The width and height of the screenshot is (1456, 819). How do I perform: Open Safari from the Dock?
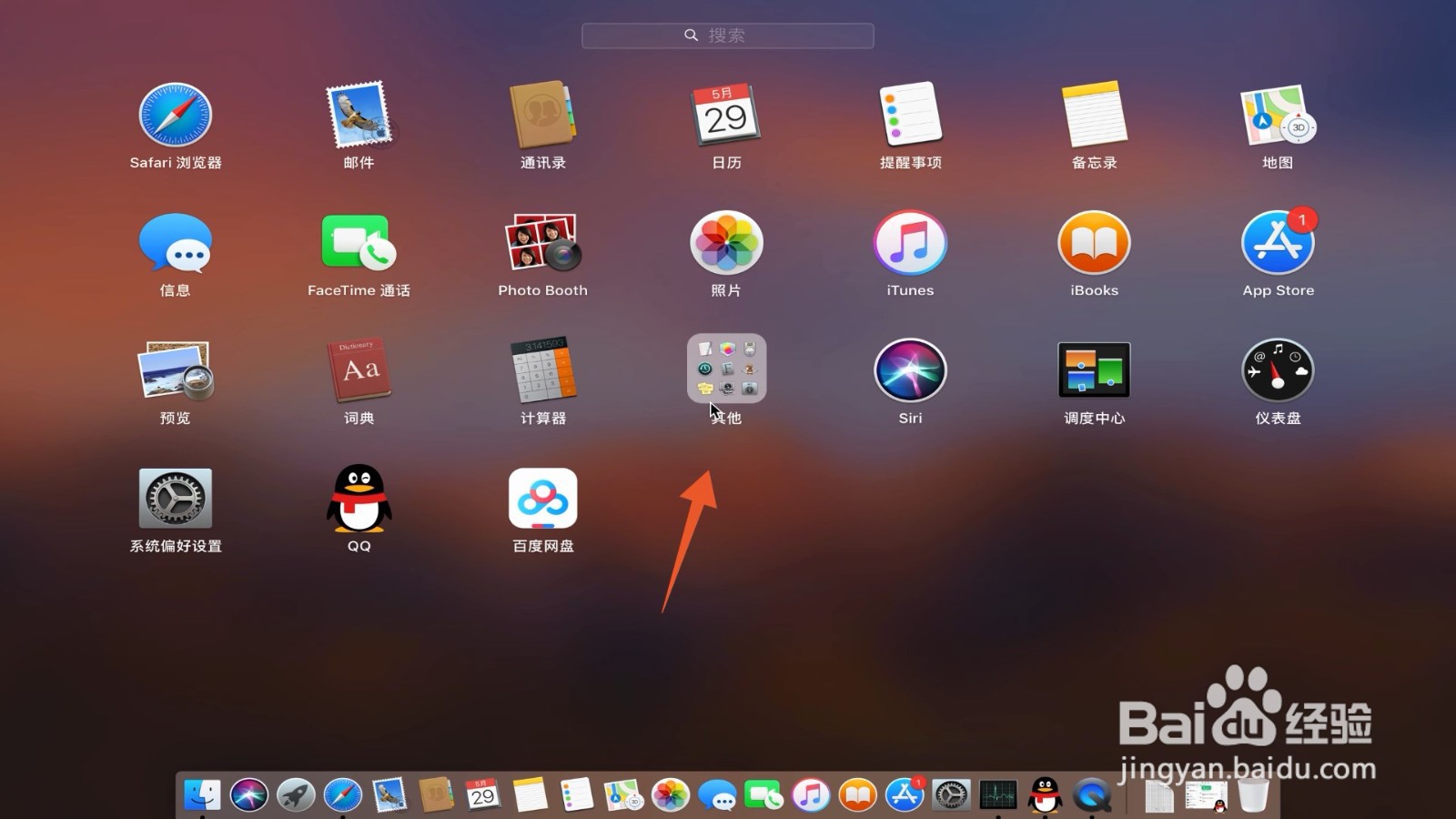343,795
